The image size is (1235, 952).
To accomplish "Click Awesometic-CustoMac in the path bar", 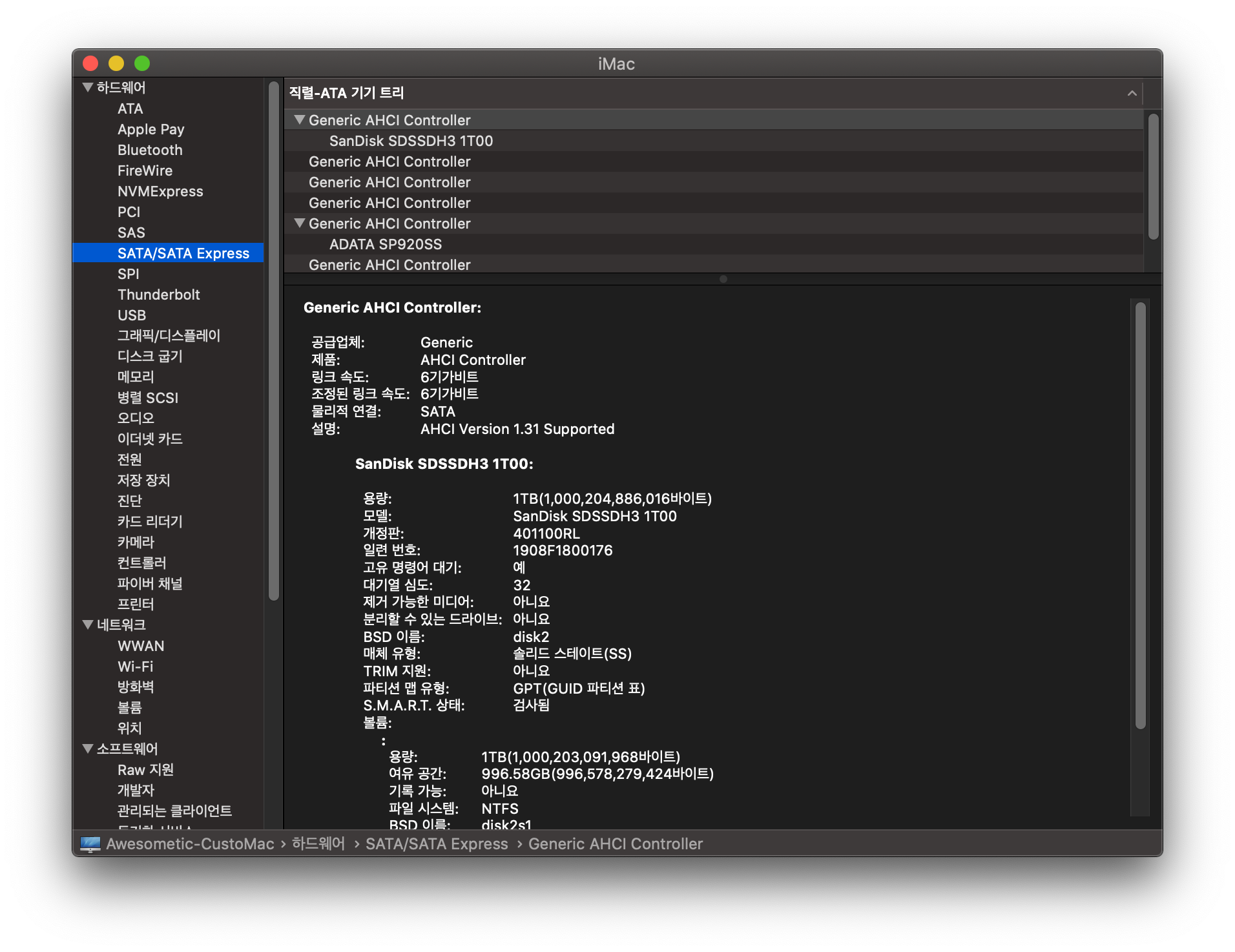I will (x=190, y=843).
